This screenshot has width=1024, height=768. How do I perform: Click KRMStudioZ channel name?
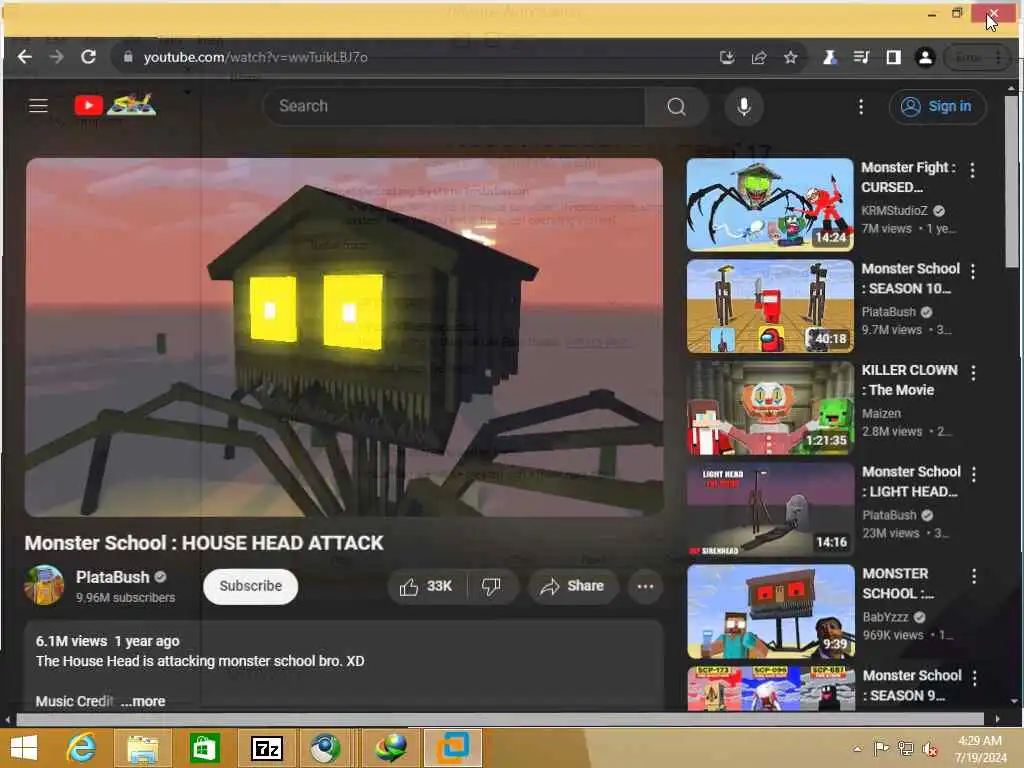(x=894, y=211)
